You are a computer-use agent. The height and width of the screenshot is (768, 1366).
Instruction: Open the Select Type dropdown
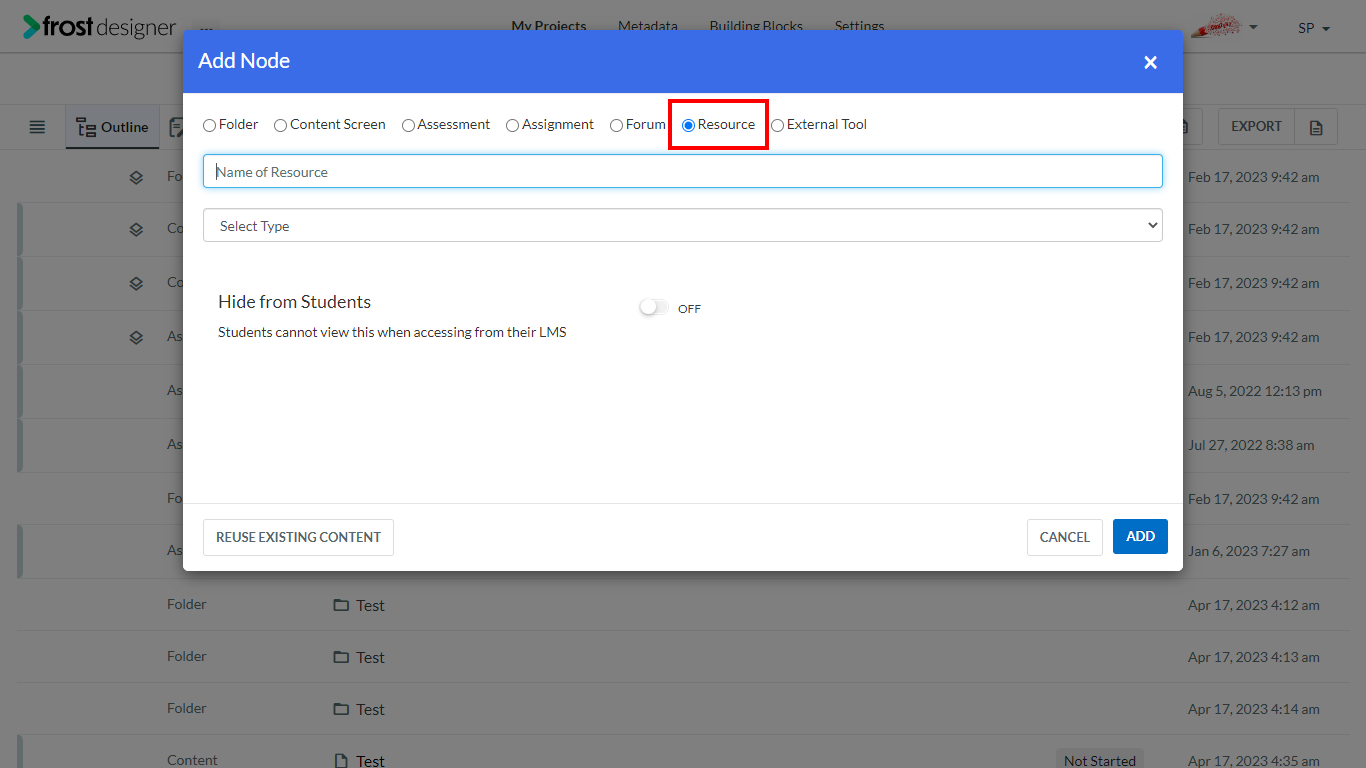[x=682, y=225]
